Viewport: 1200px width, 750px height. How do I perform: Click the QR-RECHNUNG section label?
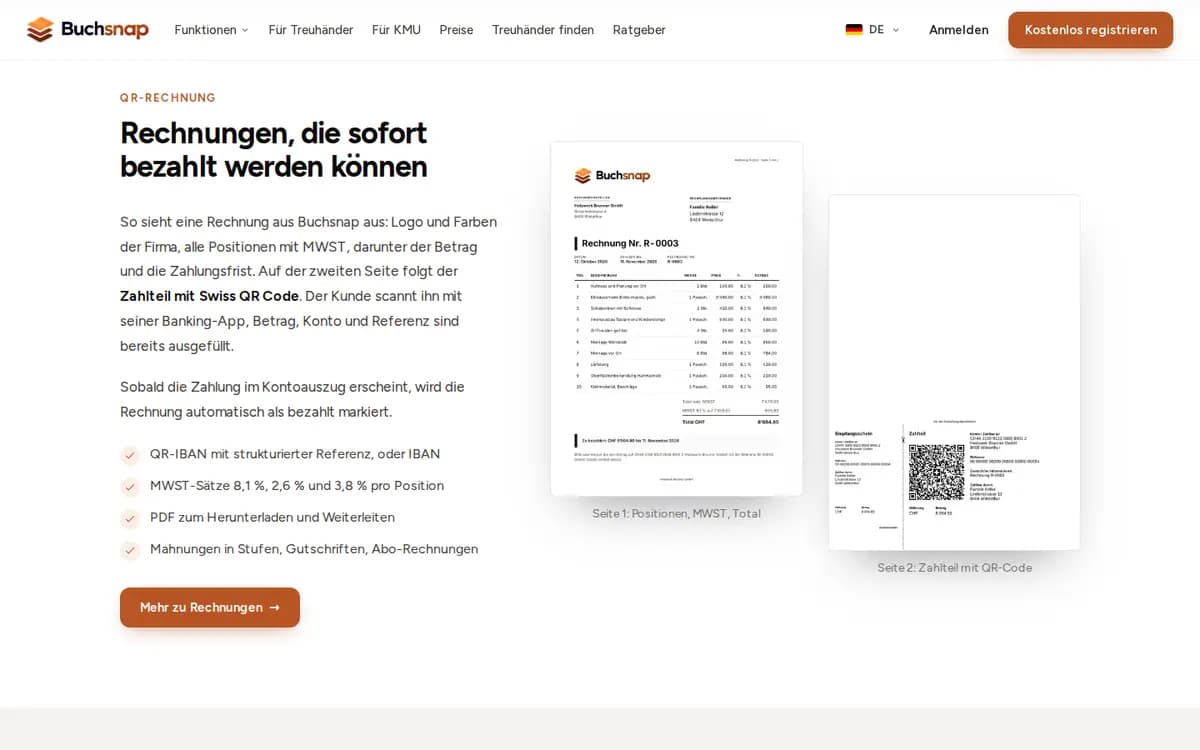coord(168,98)
